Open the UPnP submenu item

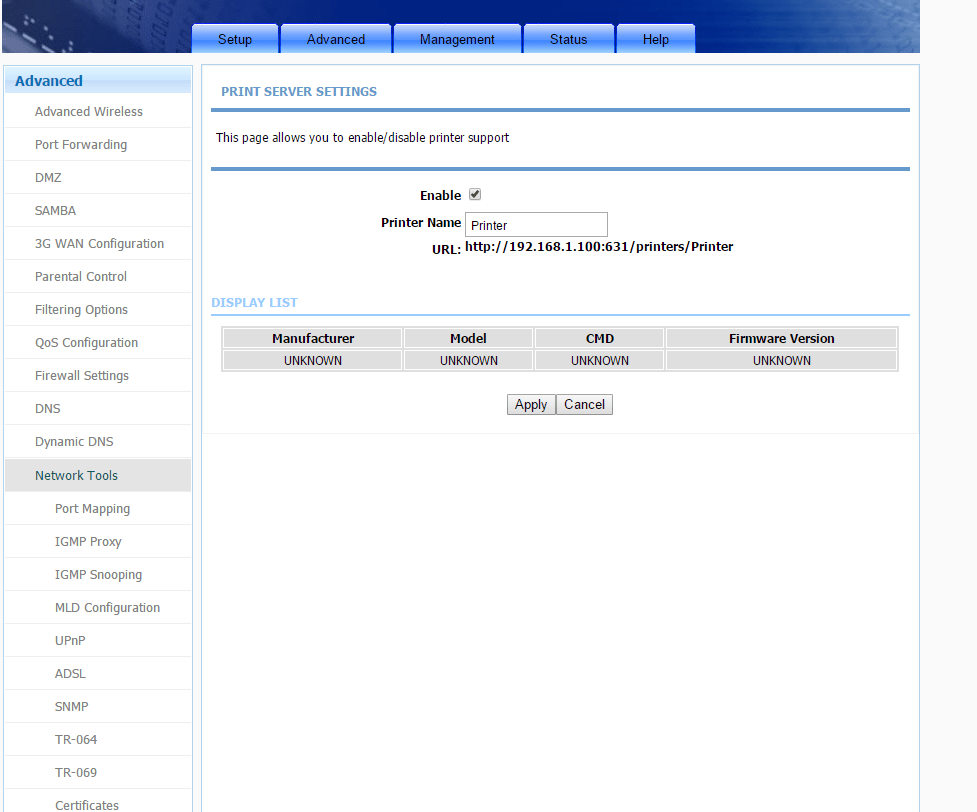[x=70, y=641]
